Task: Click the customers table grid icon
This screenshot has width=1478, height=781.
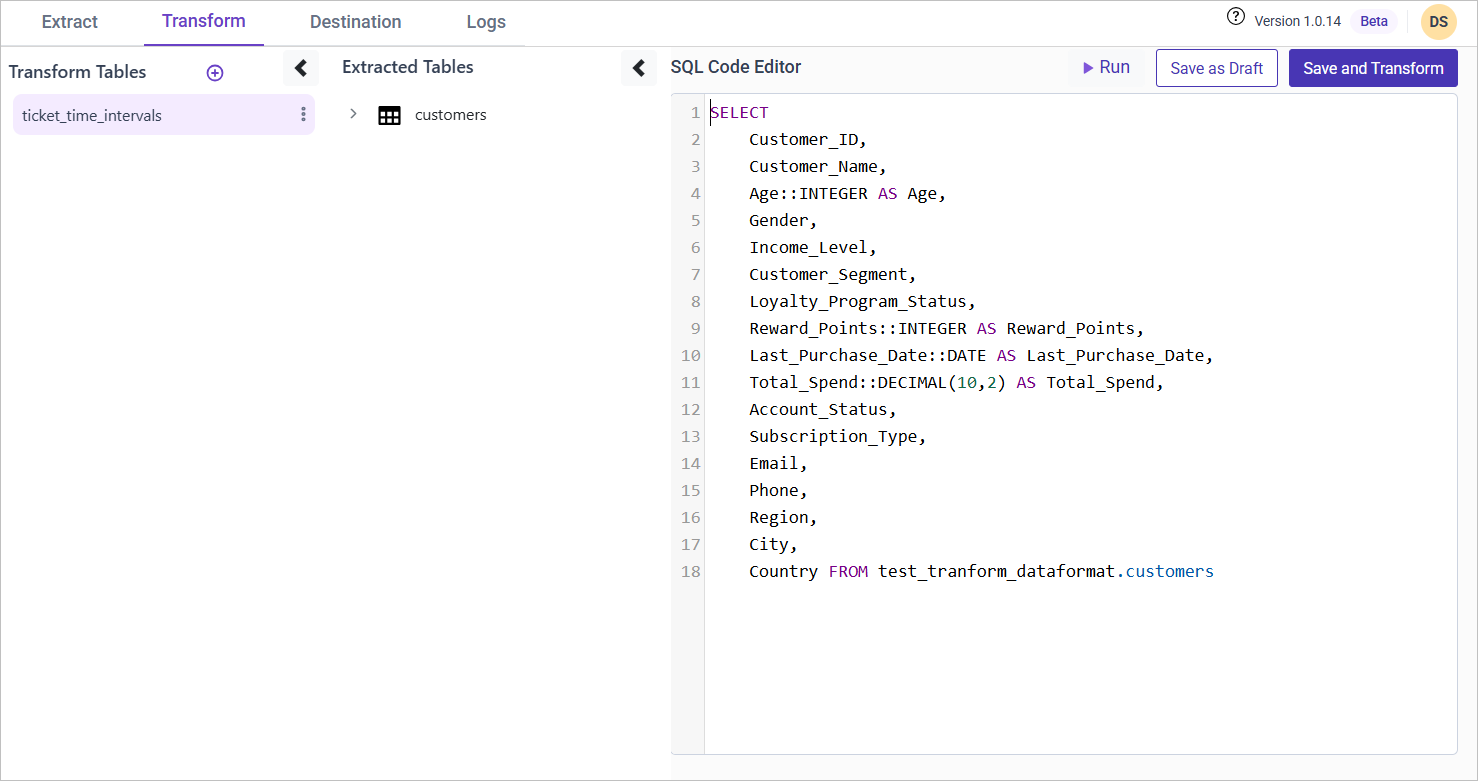Action: pyautogui.click(x=389, y=115)
